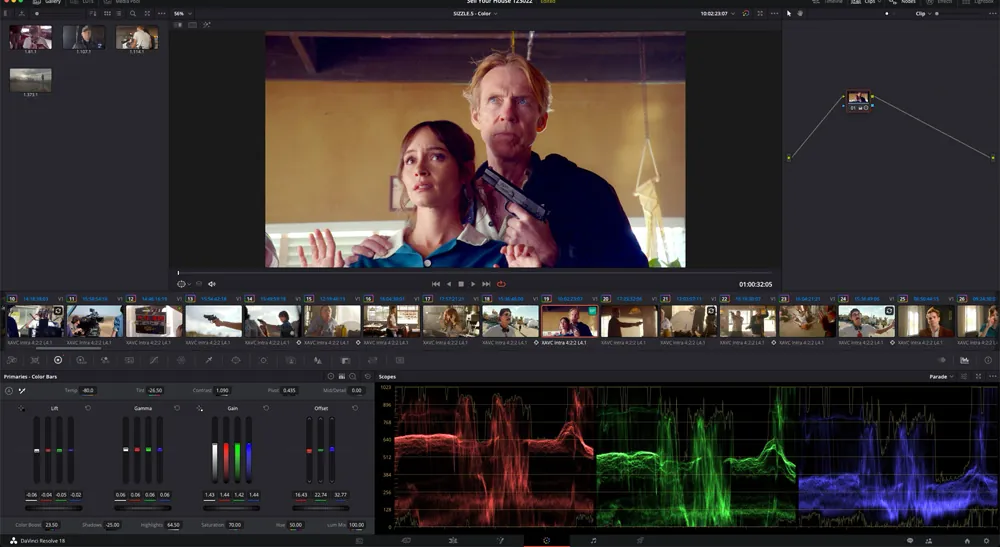Viewport: 1000px width, 547px height.
Task: Open the Scopes panel three-dot menu
Action: (x=992, y=377)
